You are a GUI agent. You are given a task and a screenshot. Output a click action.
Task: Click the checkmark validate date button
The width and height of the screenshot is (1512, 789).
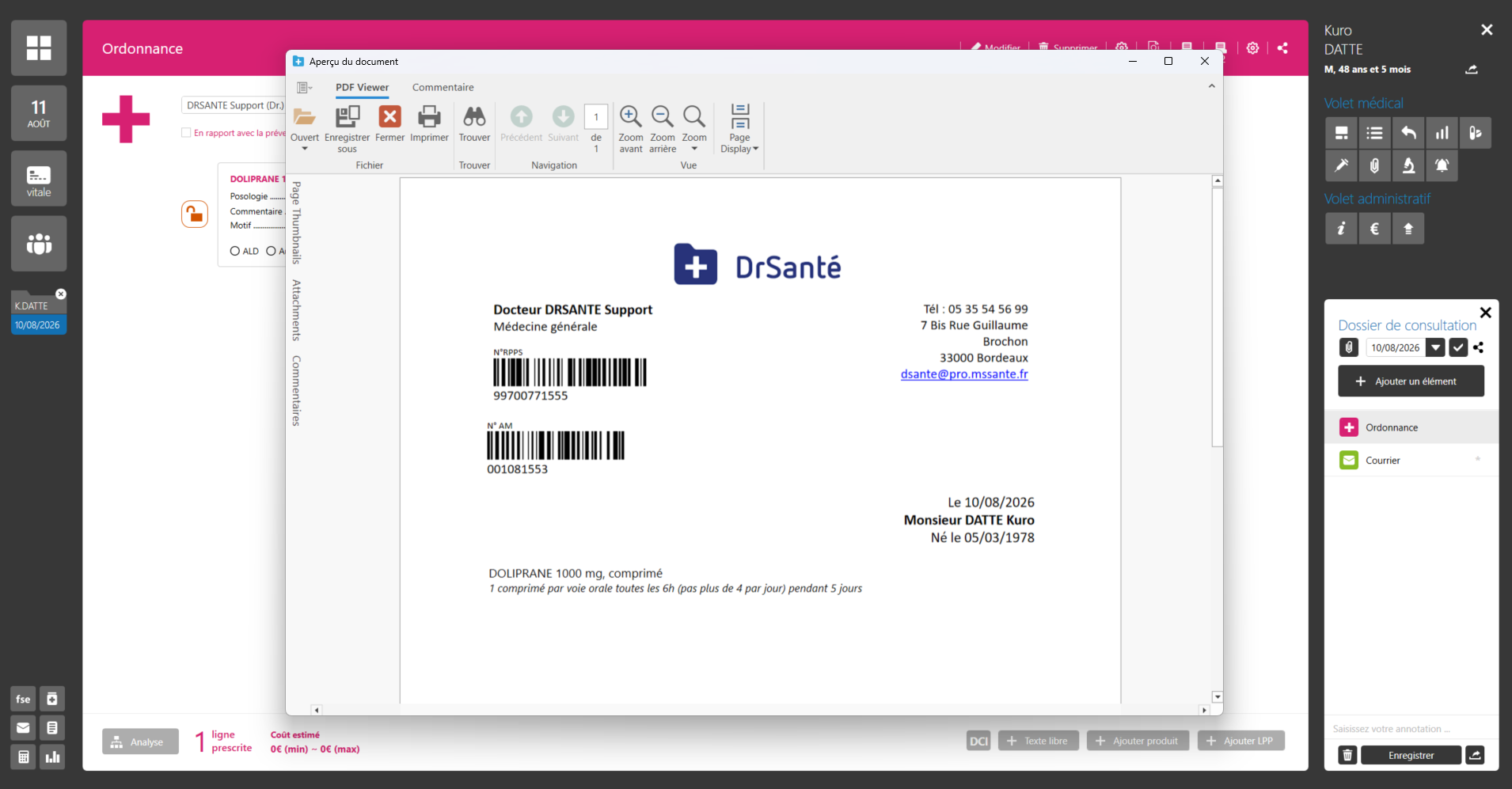[1458, 347]
